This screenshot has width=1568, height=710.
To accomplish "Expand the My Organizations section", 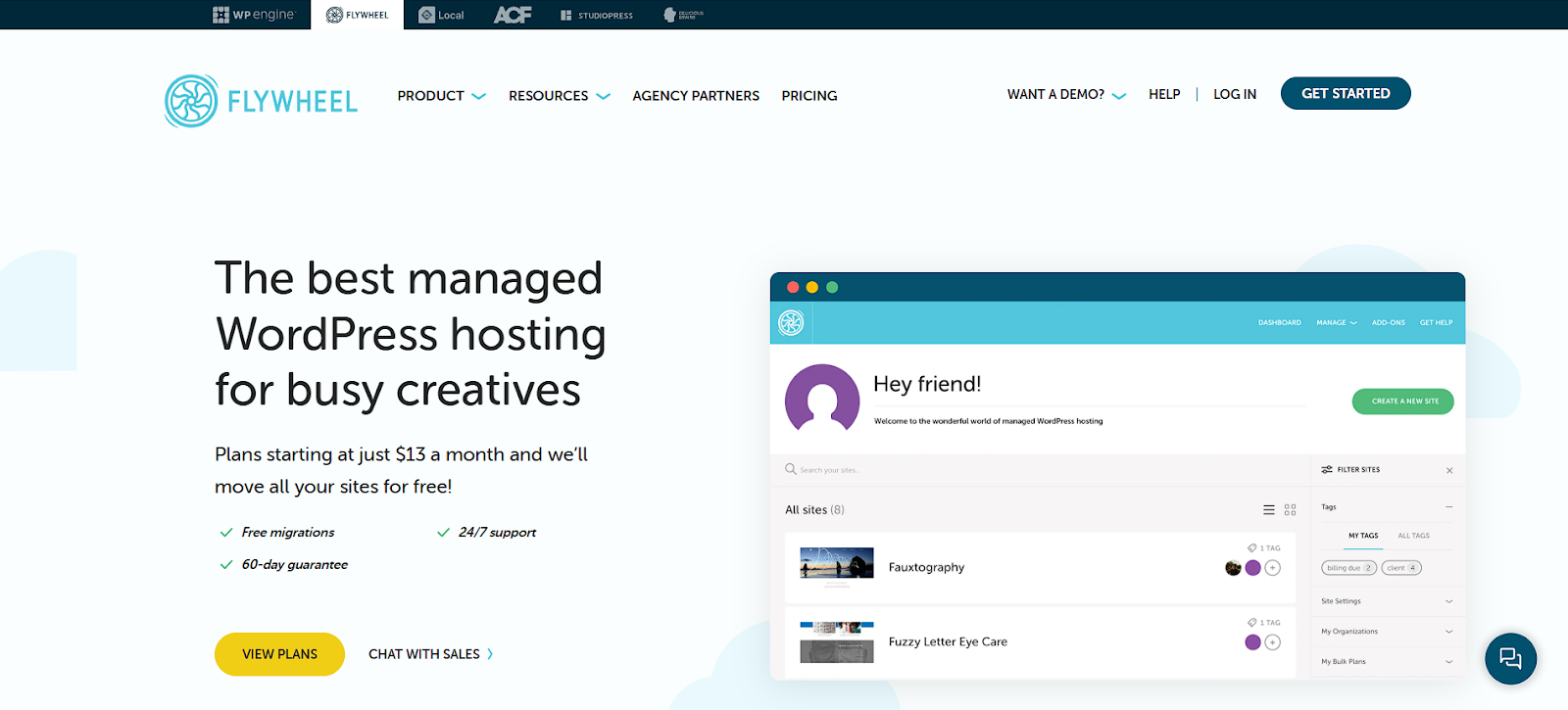I will pos(1387,632).
